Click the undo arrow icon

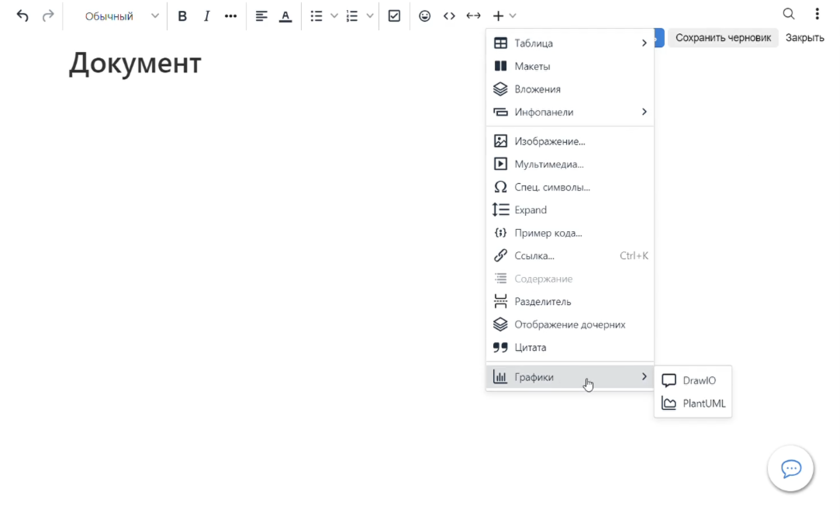coord(22,16)
